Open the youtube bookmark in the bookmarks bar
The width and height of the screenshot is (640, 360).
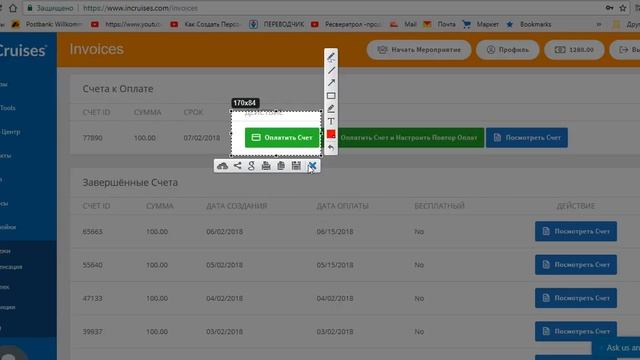[x=126, y=24]
